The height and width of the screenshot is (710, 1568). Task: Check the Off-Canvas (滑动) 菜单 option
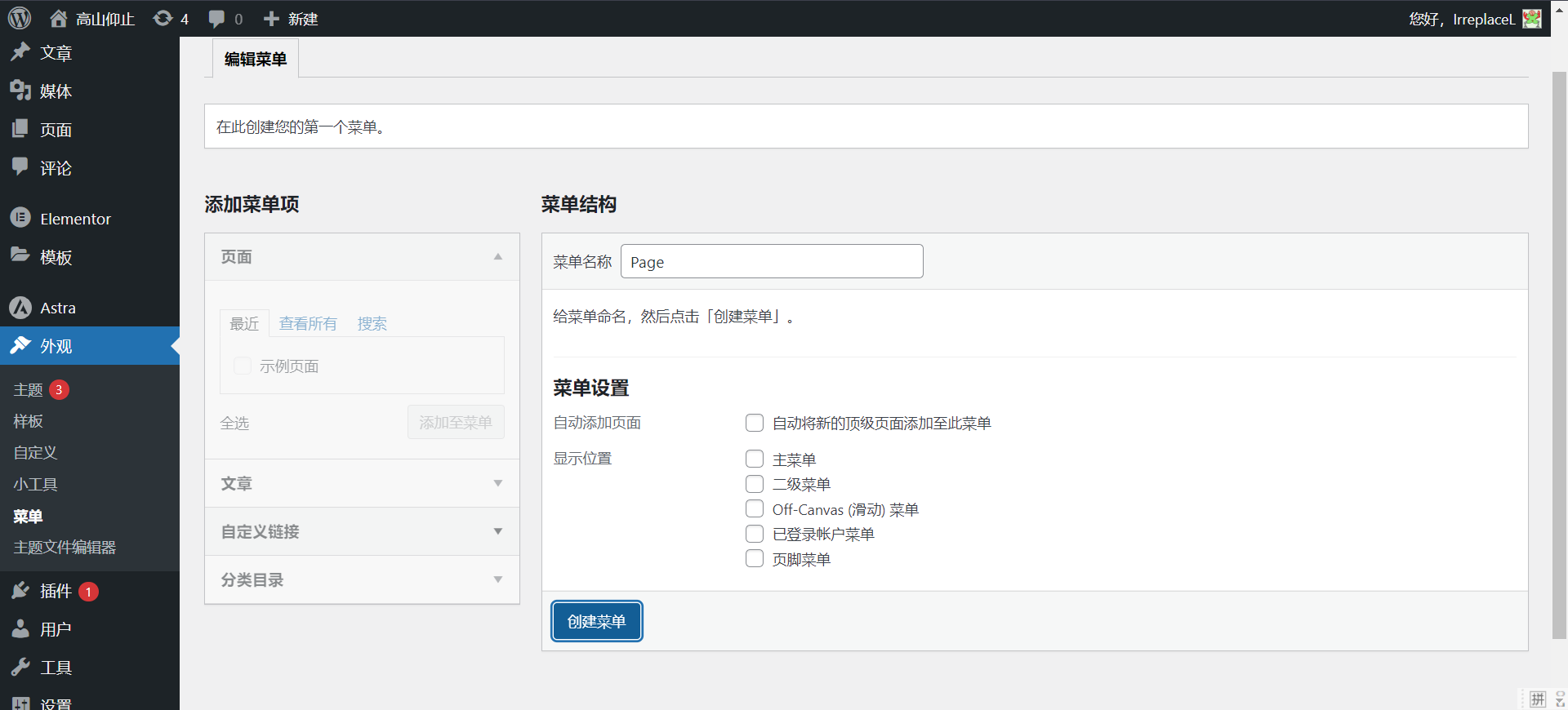[755, 508]
